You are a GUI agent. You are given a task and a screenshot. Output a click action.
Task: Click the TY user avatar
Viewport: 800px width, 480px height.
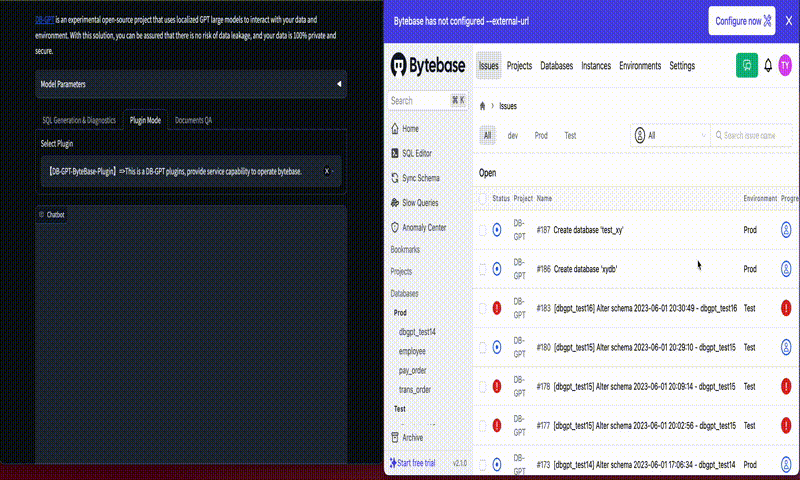coord(786,66)
